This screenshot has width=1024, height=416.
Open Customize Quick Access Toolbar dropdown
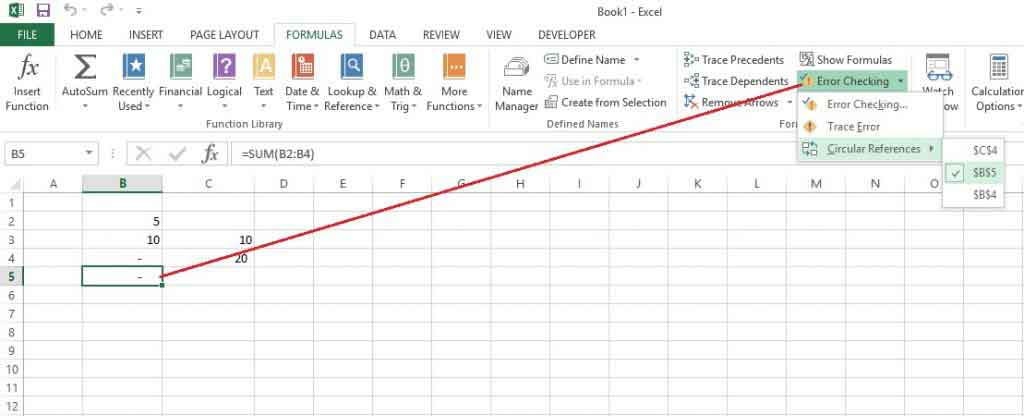[138, 12]
